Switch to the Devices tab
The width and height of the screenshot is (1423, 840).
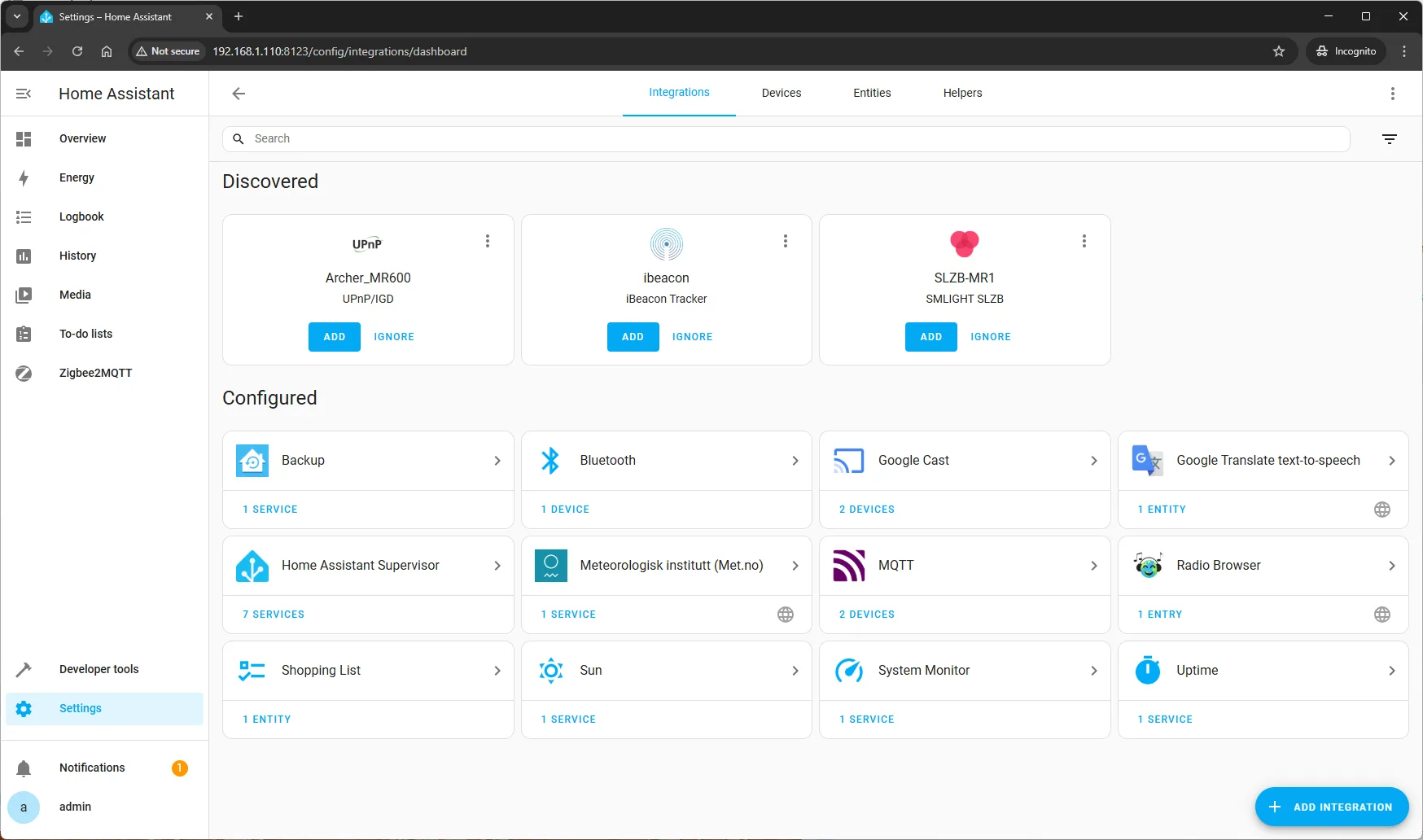781,93
